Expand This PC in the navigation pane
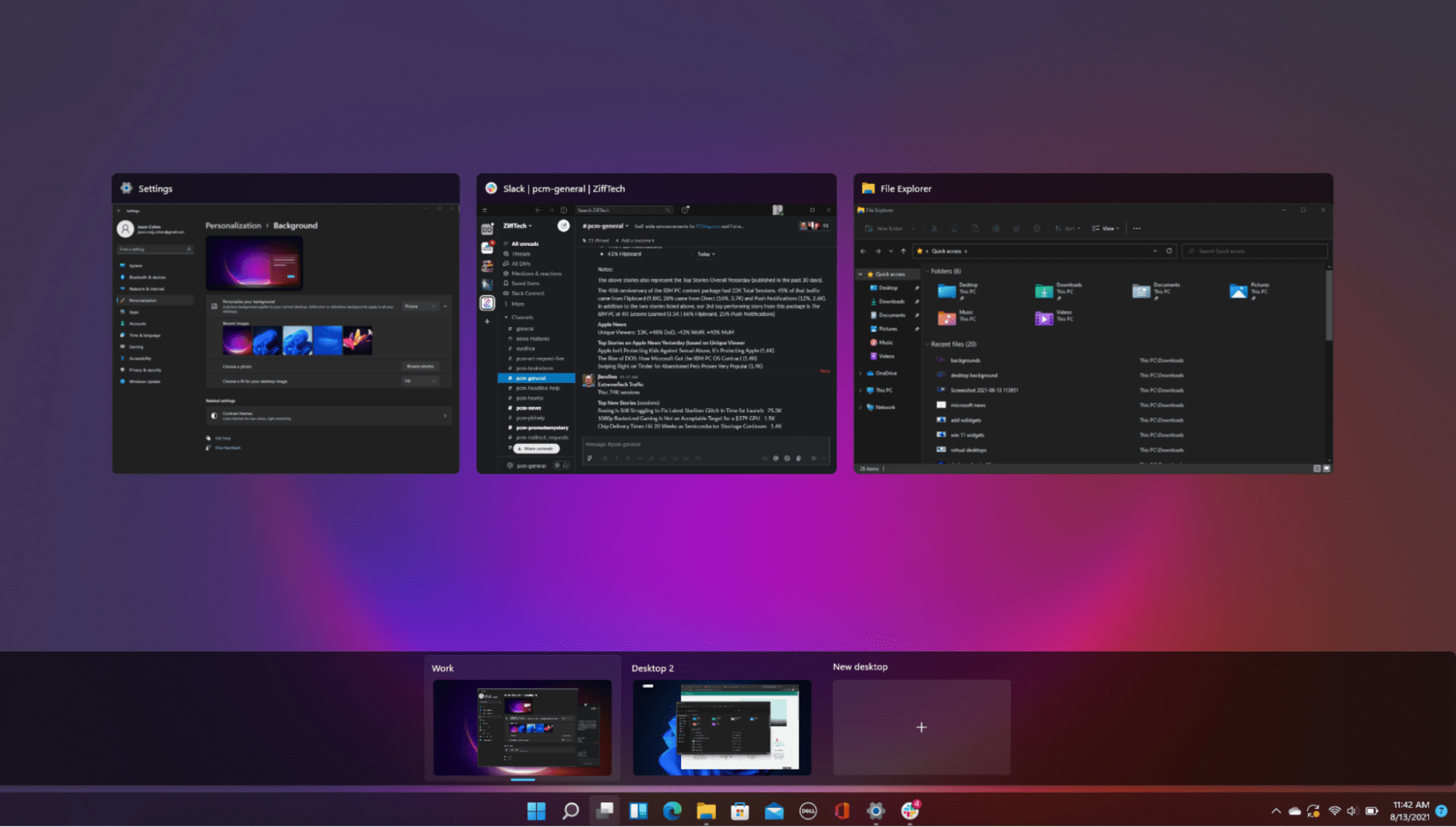Screen dimensions: 1456x827 click(x=861, y=390)
